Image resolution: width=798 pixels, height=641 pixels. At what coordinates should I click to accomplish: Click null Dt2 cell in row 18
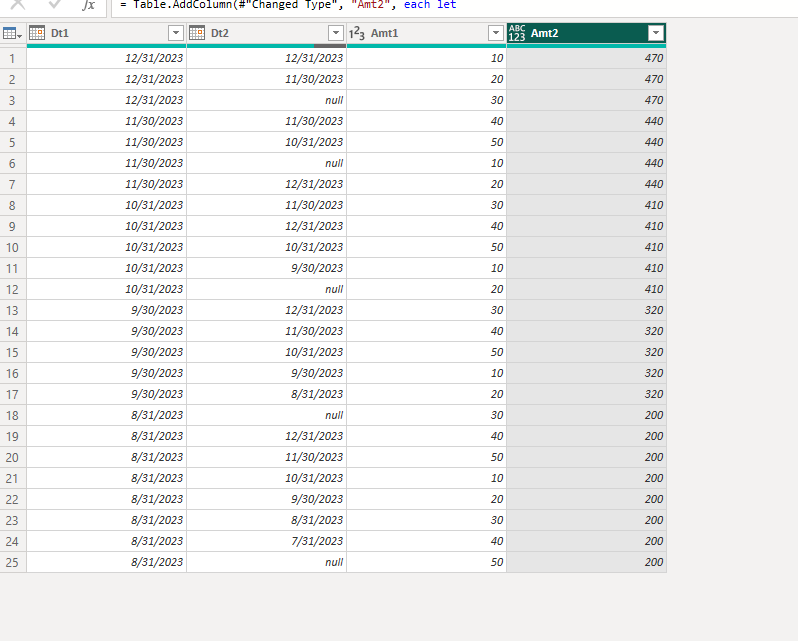coord(266,415)
